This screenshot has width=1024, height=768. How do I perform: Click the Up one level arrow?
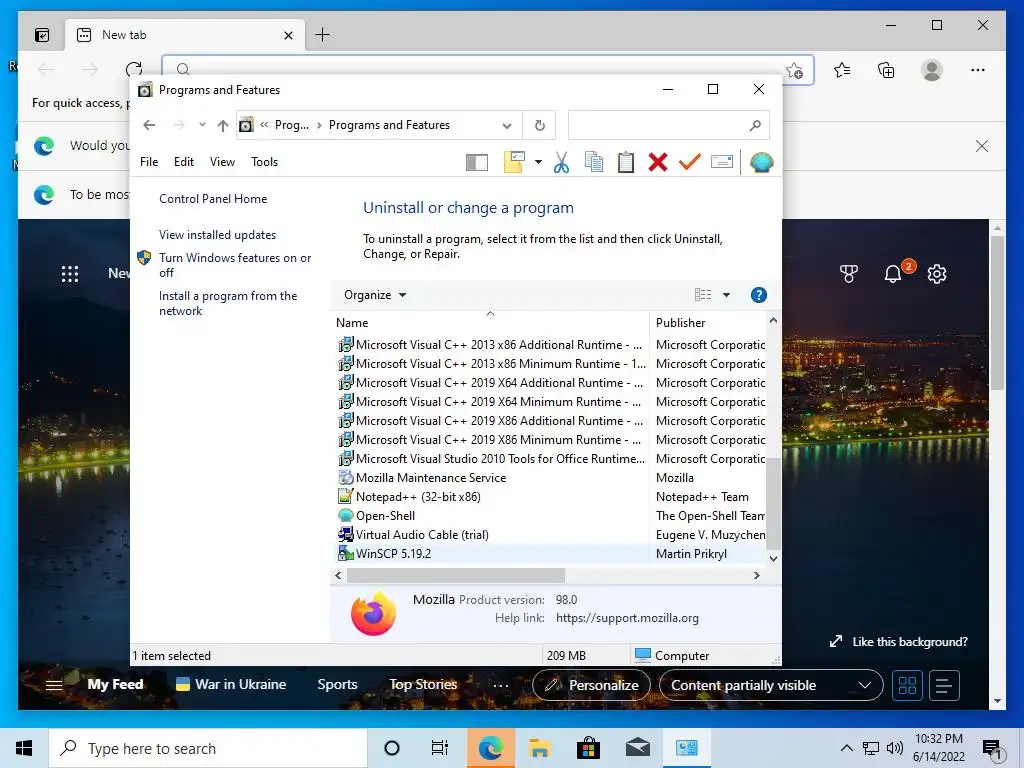pyautogui.click(x=223, y=125)
